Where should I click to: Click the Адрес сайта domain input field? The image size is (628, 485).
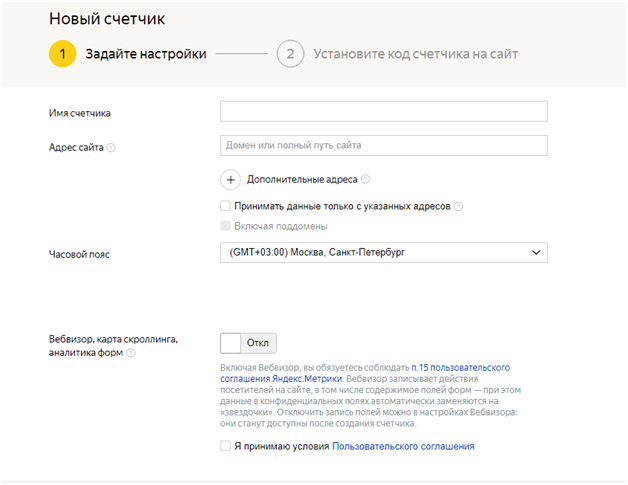click(x=383, y=146)
